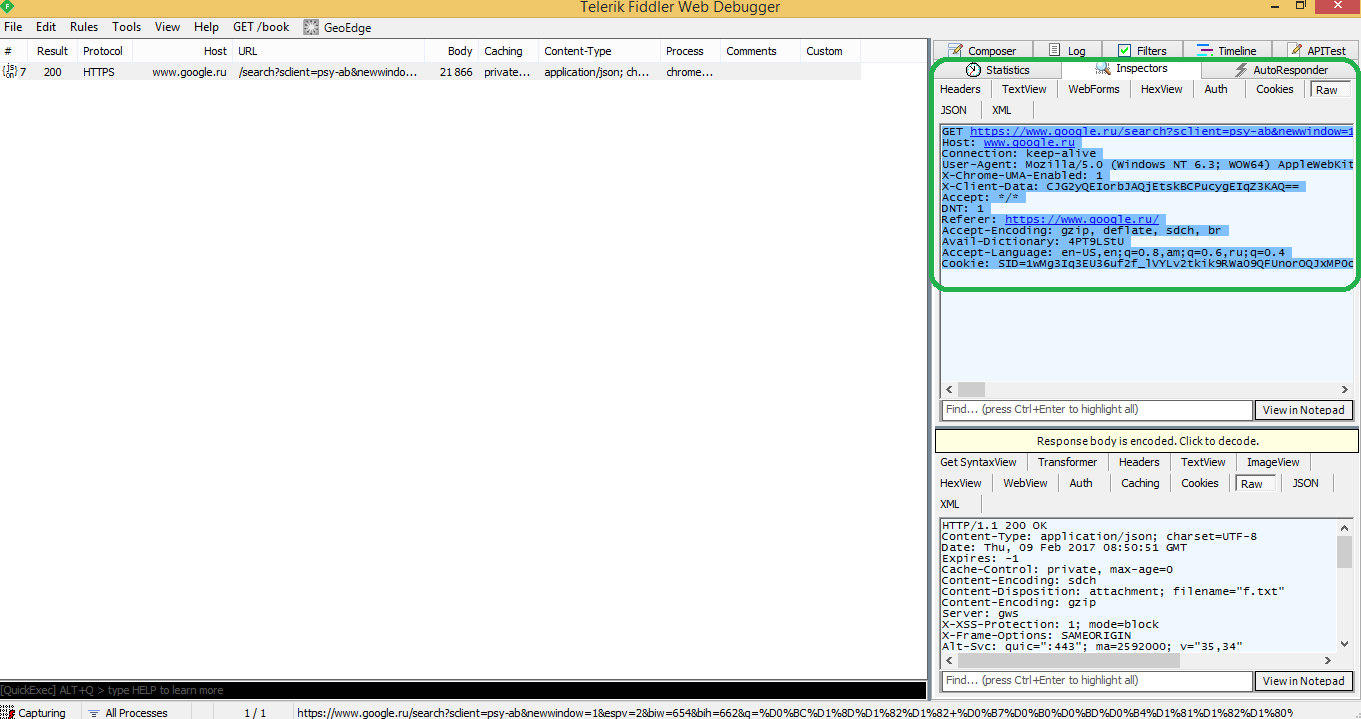This screenshot has width=1361, height=719.
Task: Click the Fiddler application icon in title bar
Action: point(7,7)
